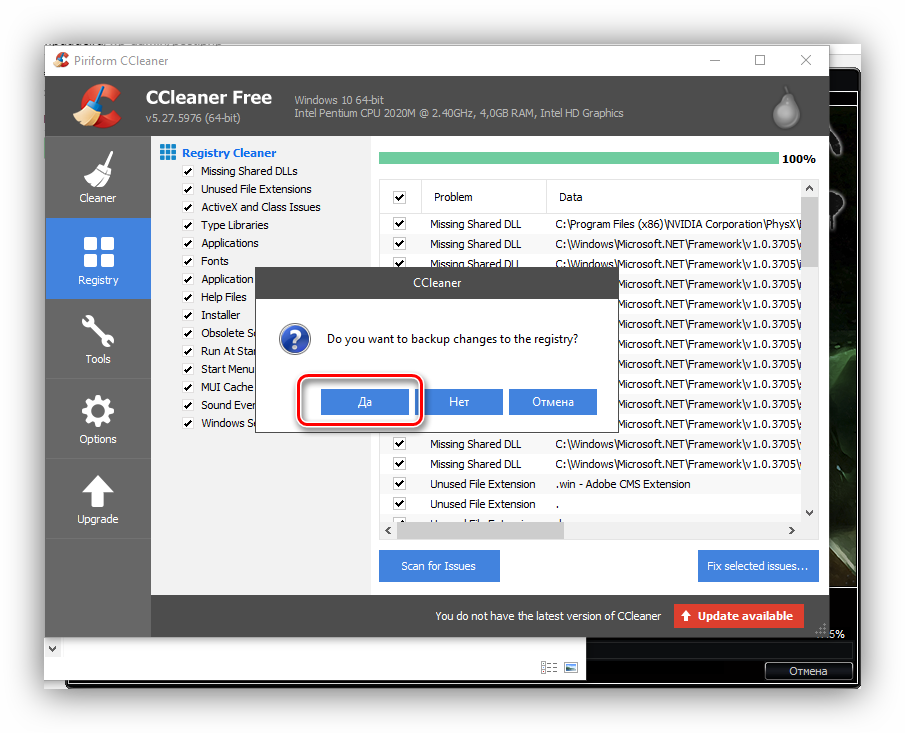Click Registry Cleaner heading
The image size is (905, 733).
click(229, 153)
